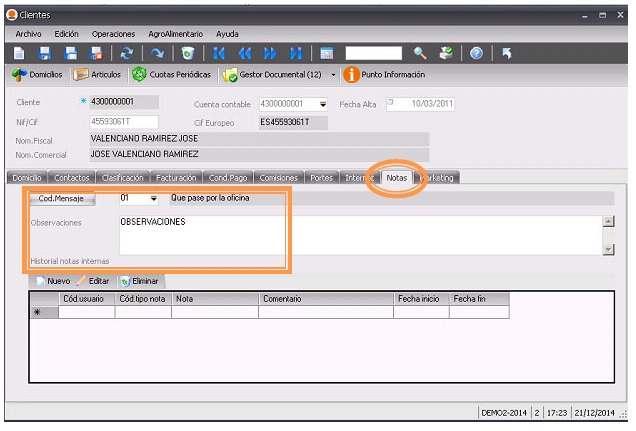The width and height of the screenshot is (636, 431).
Task: Expand the Gestor Documental dropdown arrow
Action: click(x=333, y=75)
